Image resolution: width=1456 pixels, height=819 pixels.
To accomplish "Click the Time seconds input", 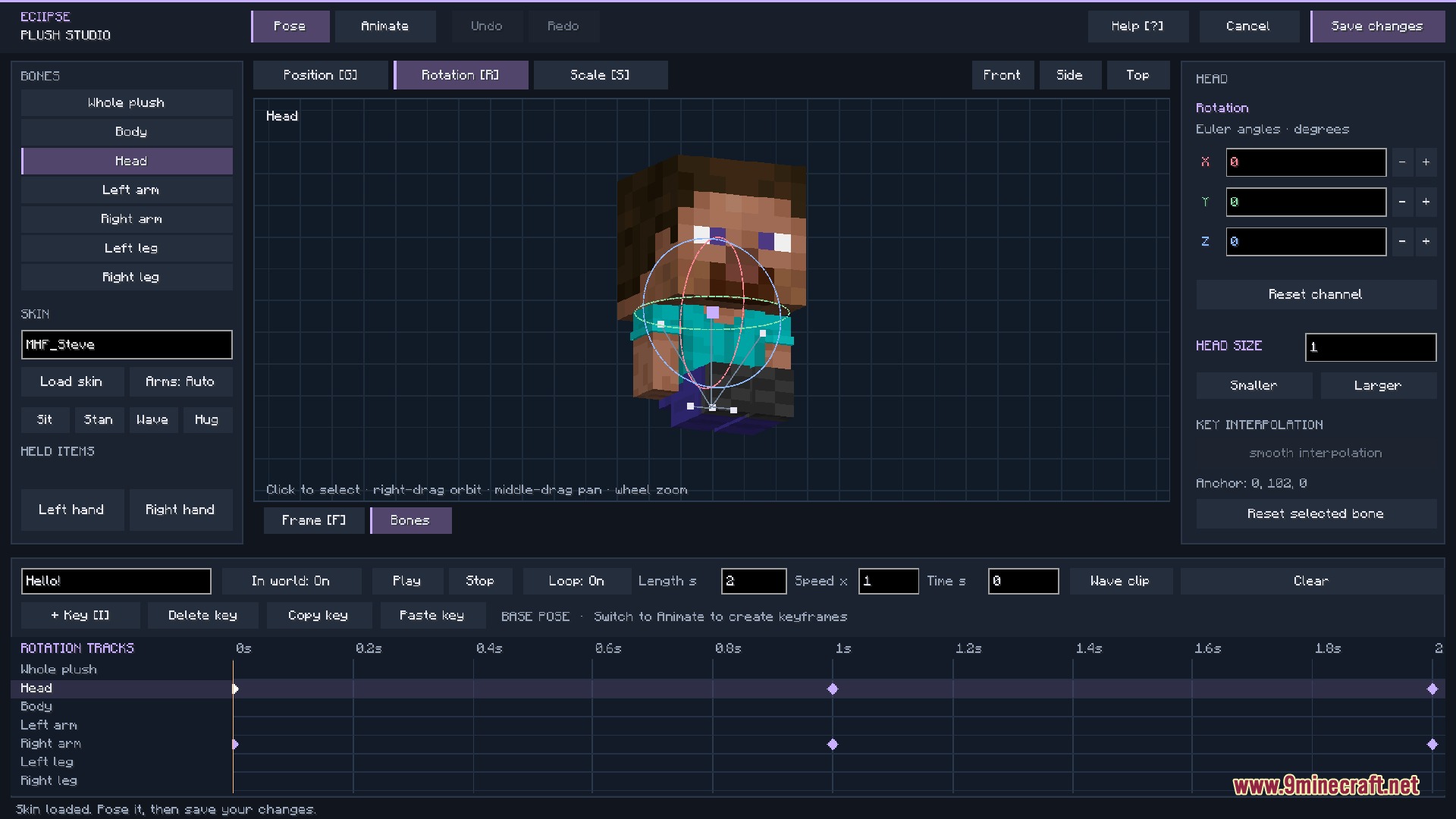I will 1024,582.
